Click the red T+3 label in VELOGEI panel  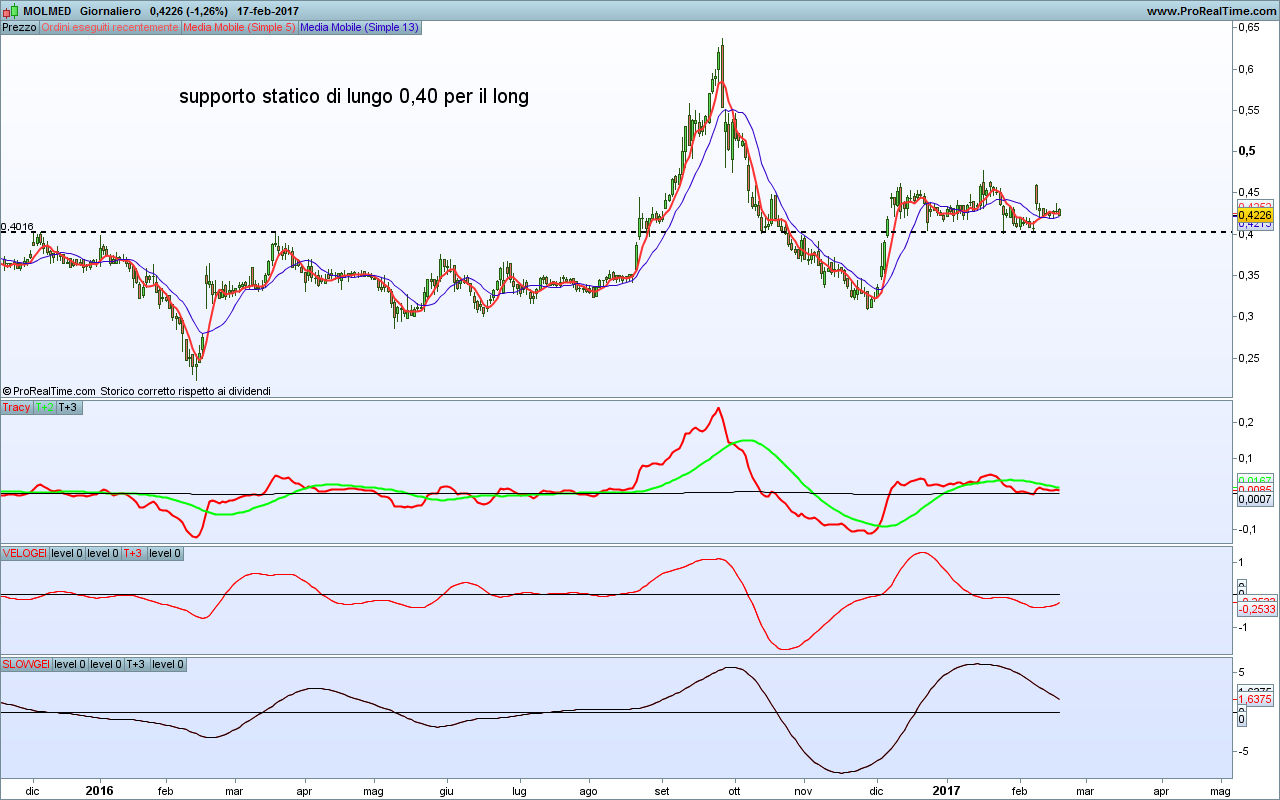pyautogui.click(x=133, y=553)
